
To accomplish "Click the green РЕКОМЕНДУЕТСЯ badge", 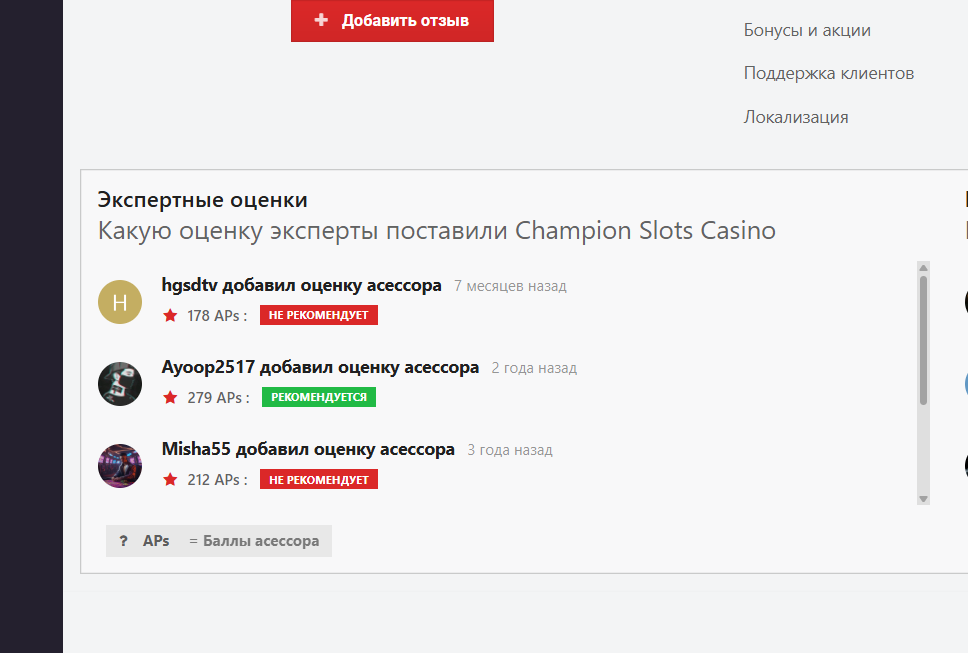I will pyautogui.click(x=318, y=398).
